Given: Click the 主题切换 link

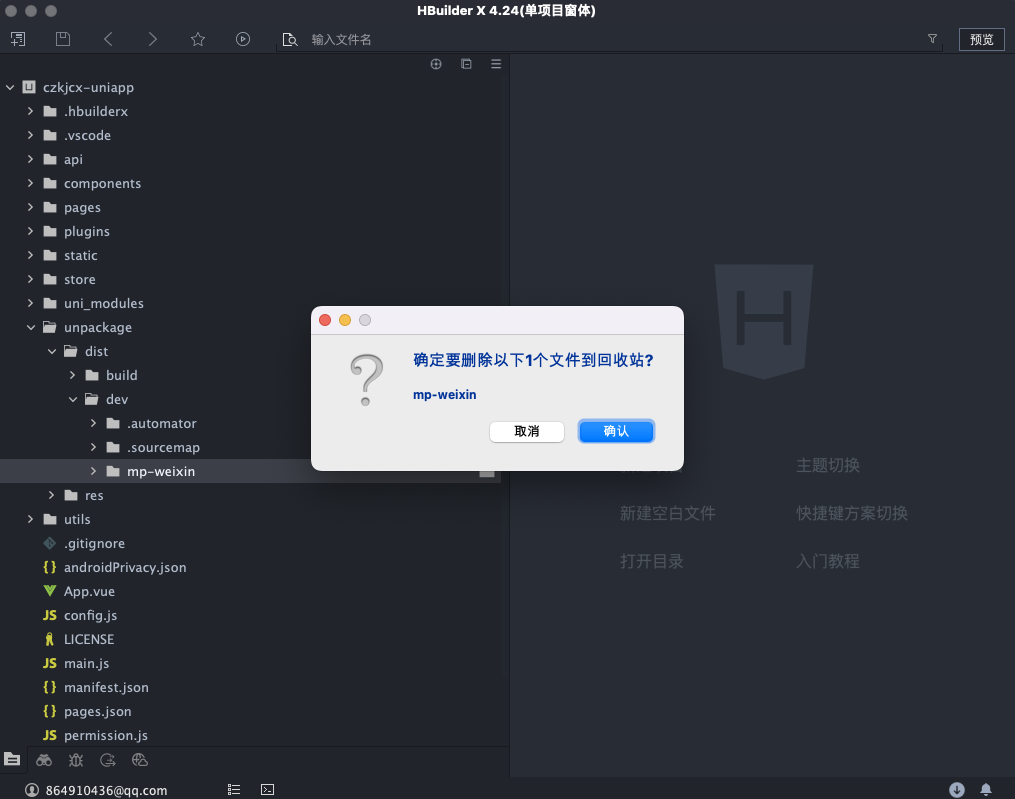Looking at the screenshot, I should 828,466.
